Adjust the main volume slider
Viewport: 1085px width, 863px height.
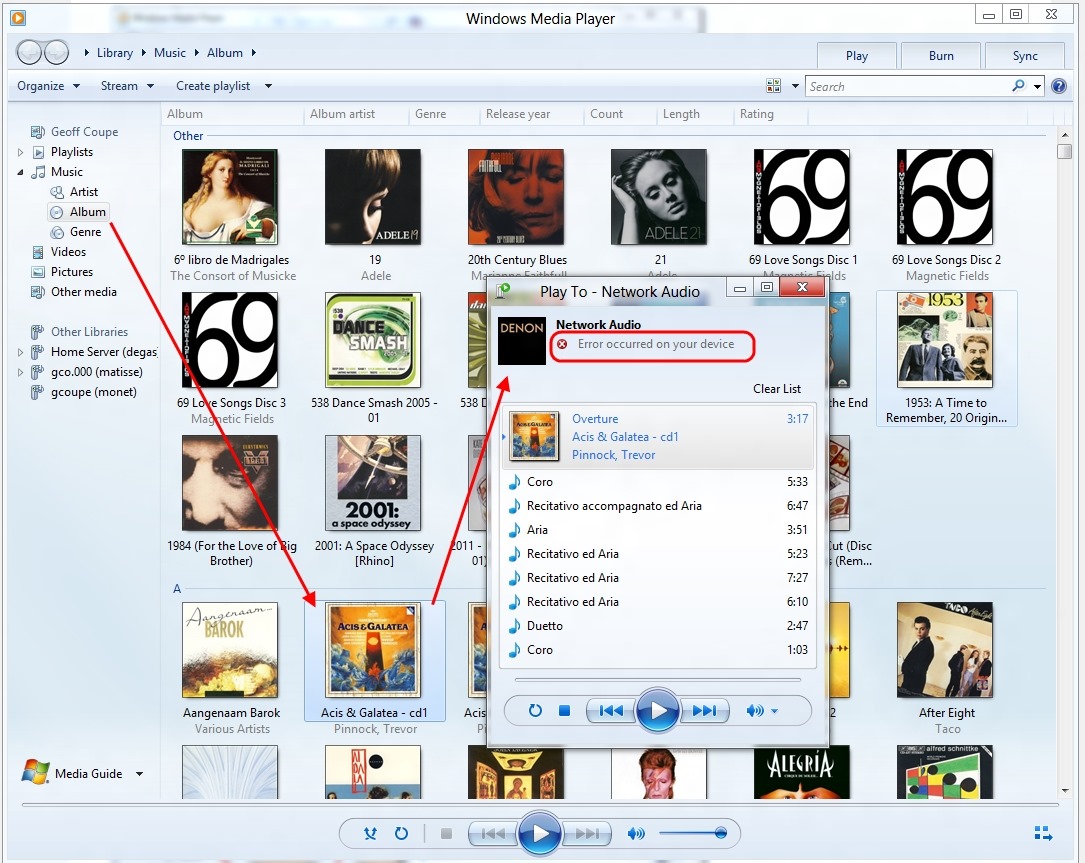pyautogui.click(x=692, y=833)
